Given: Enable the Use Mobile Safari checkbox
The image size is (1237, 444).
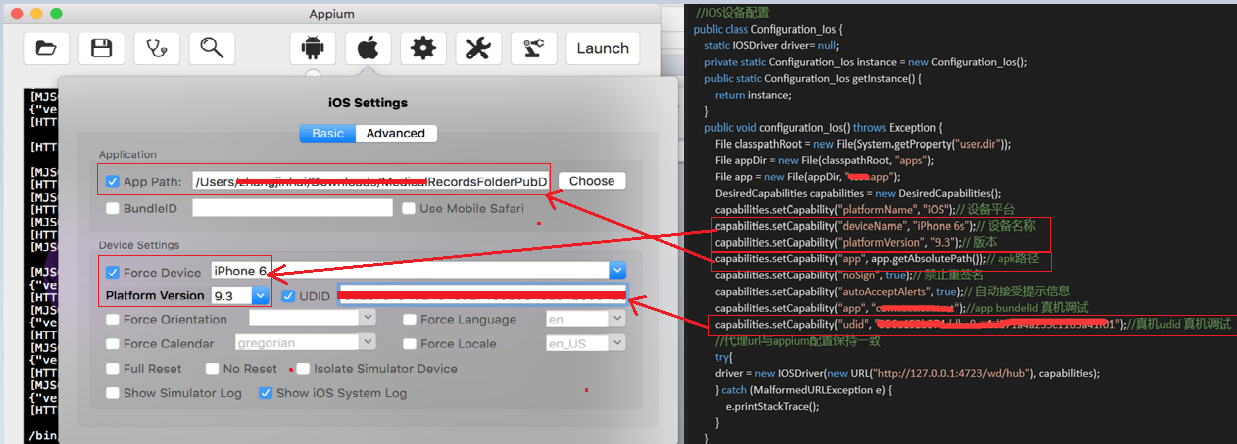Looking at the screenshot, I should (408, 209).
